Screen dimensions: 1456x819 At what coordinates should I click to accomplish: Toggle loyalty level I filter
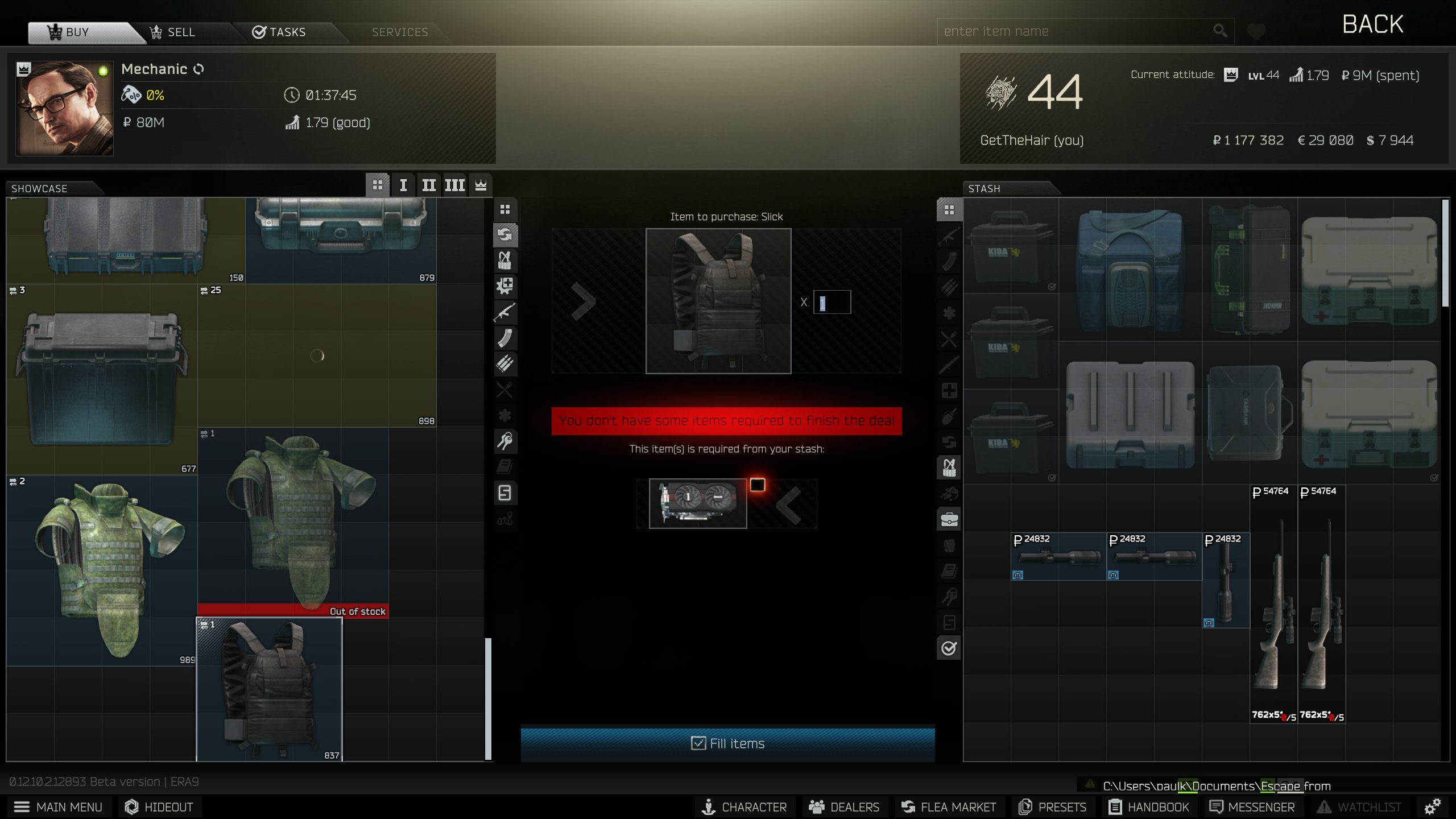click(x=403, y=185)
